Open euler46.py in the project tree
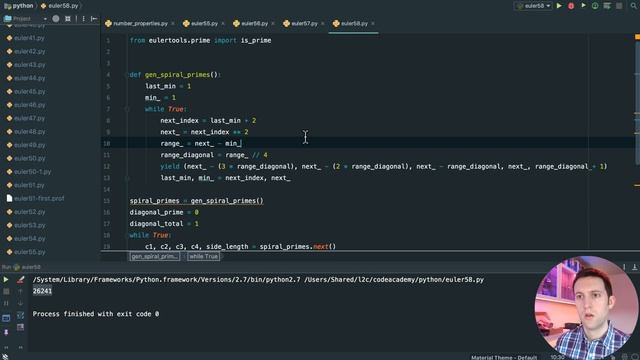The height and width of the screenshot is (360, 640). point(26,105)
